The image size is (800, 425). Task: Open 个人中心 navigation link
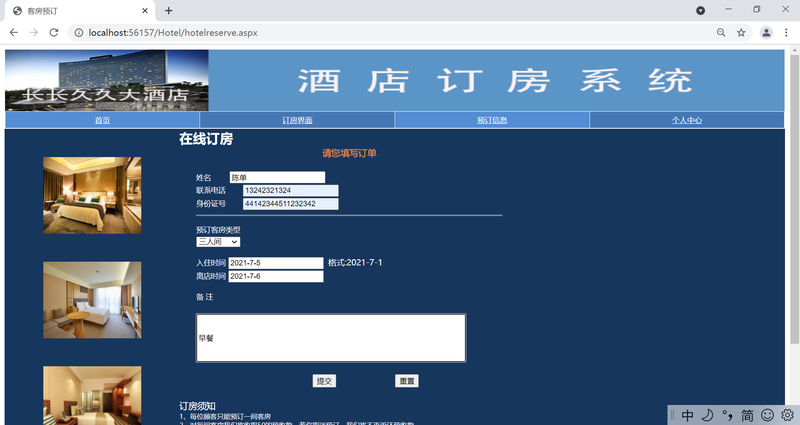pos(687,120)
